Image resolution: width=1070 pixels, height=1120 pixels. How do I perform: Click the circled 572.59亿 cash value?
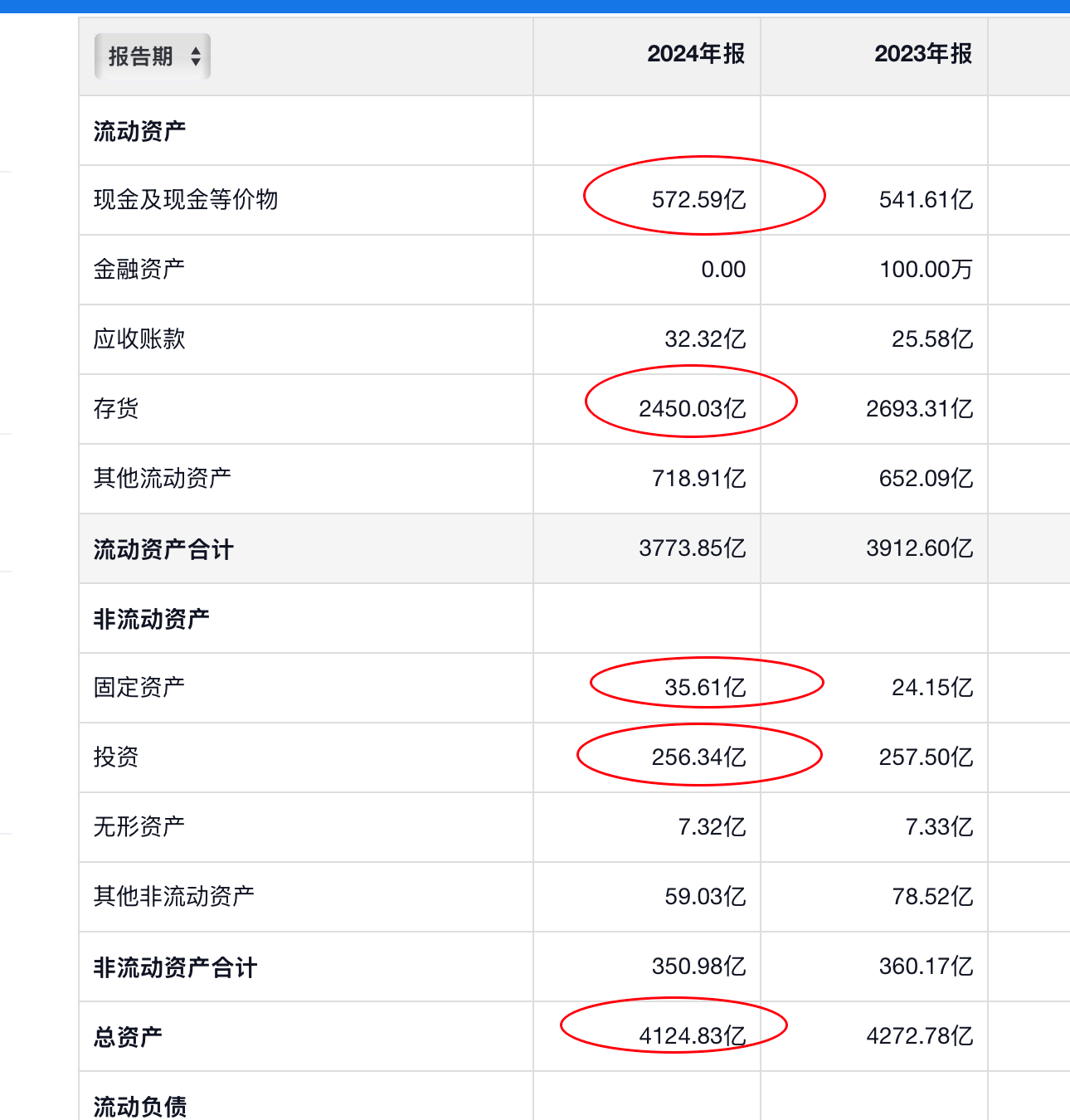[699, 200]
